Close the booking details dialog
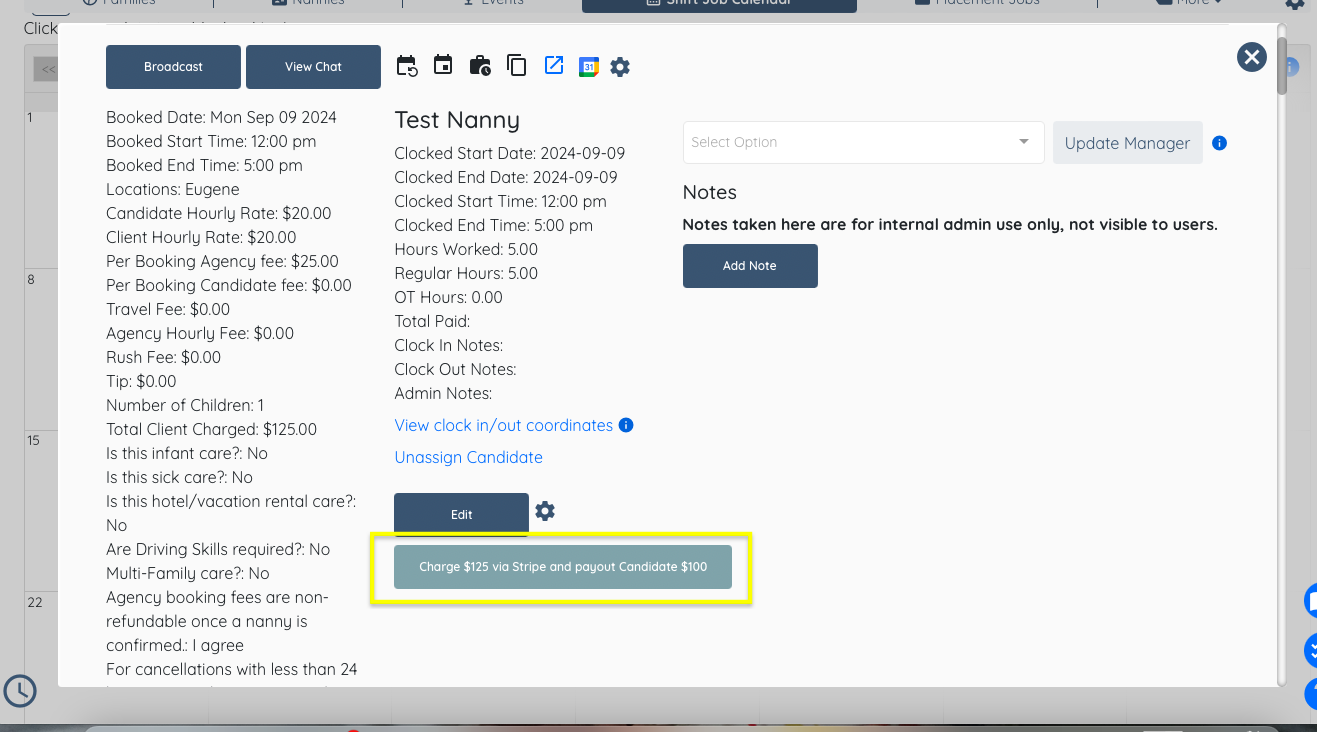 pos(1252,57)
